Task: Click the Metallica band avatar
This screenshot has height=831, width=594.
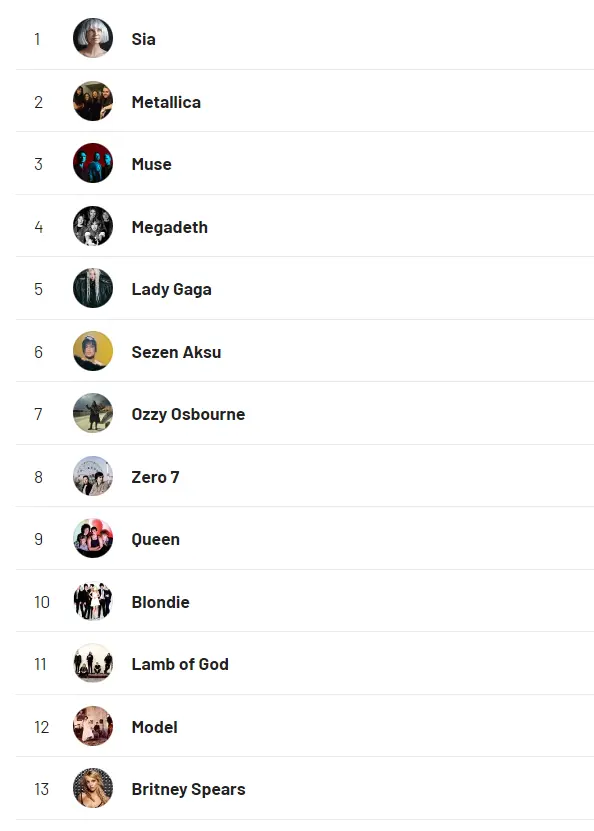Action: click(x=93, y=101)
